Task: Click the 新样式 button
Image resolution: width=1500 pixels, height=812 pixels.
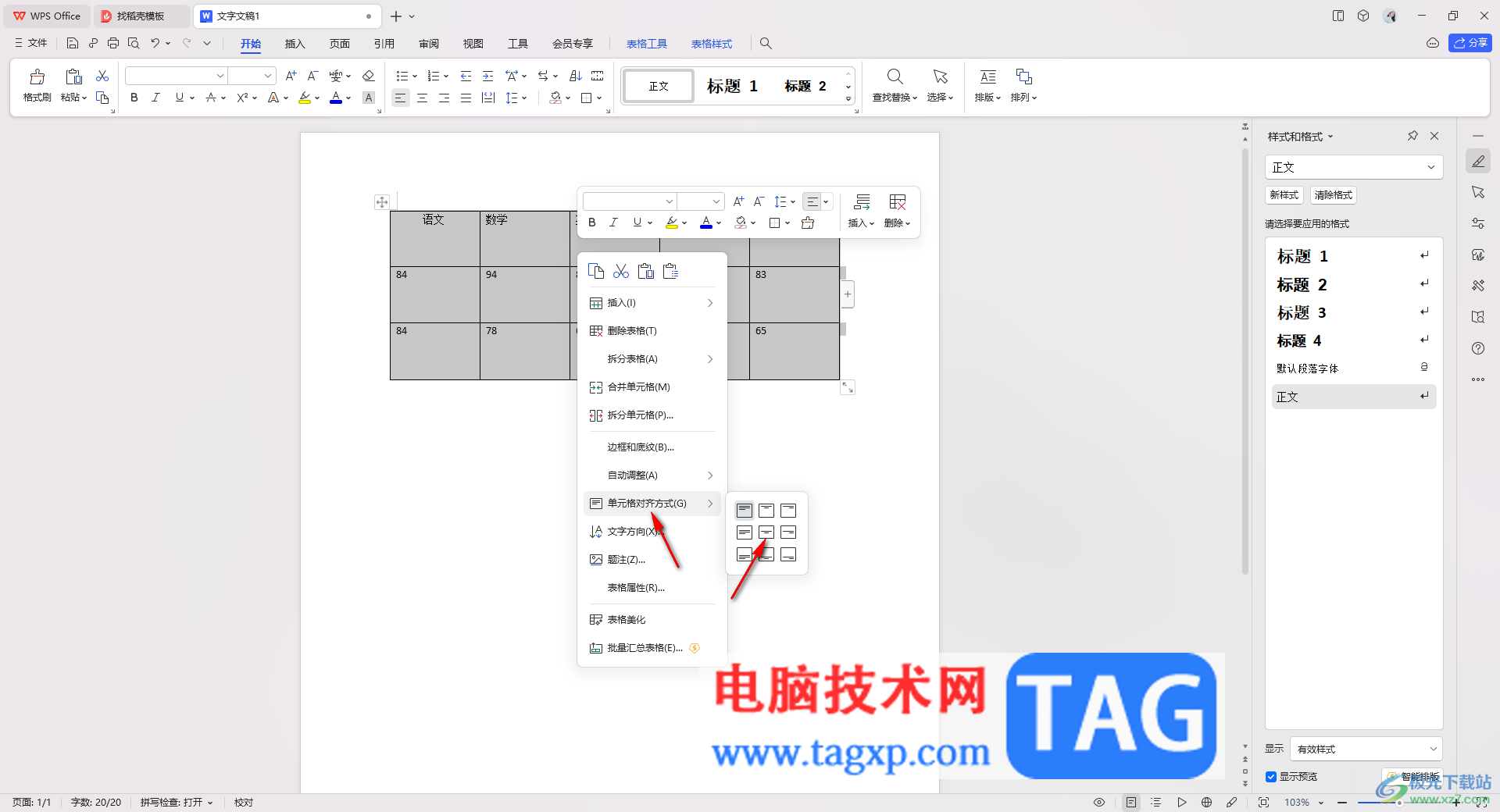Action: tap(1284, 195)
